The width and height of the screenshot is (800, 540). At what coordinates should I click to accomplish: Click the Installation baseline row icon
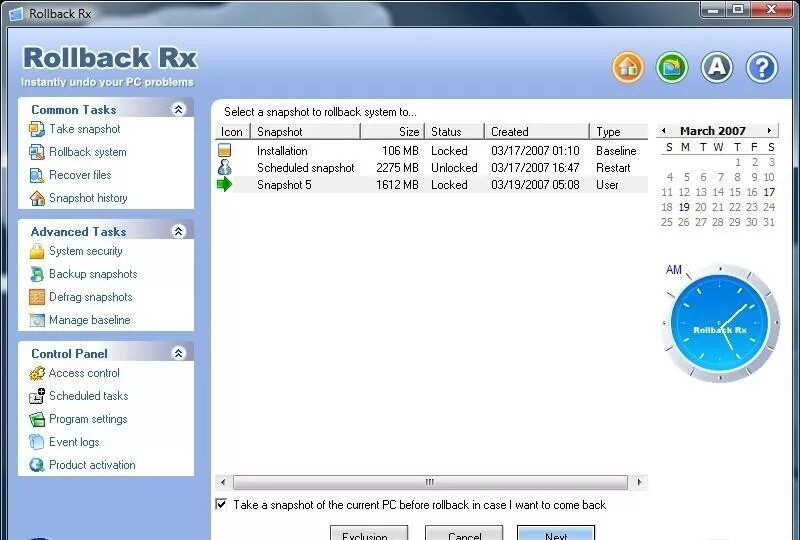(224, 150)
